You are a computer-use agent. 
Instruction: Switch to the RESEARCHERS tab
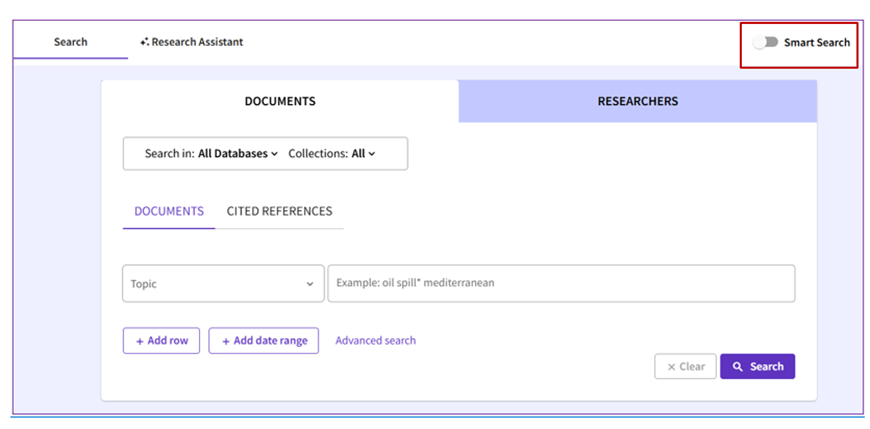[x=637, y=101]
